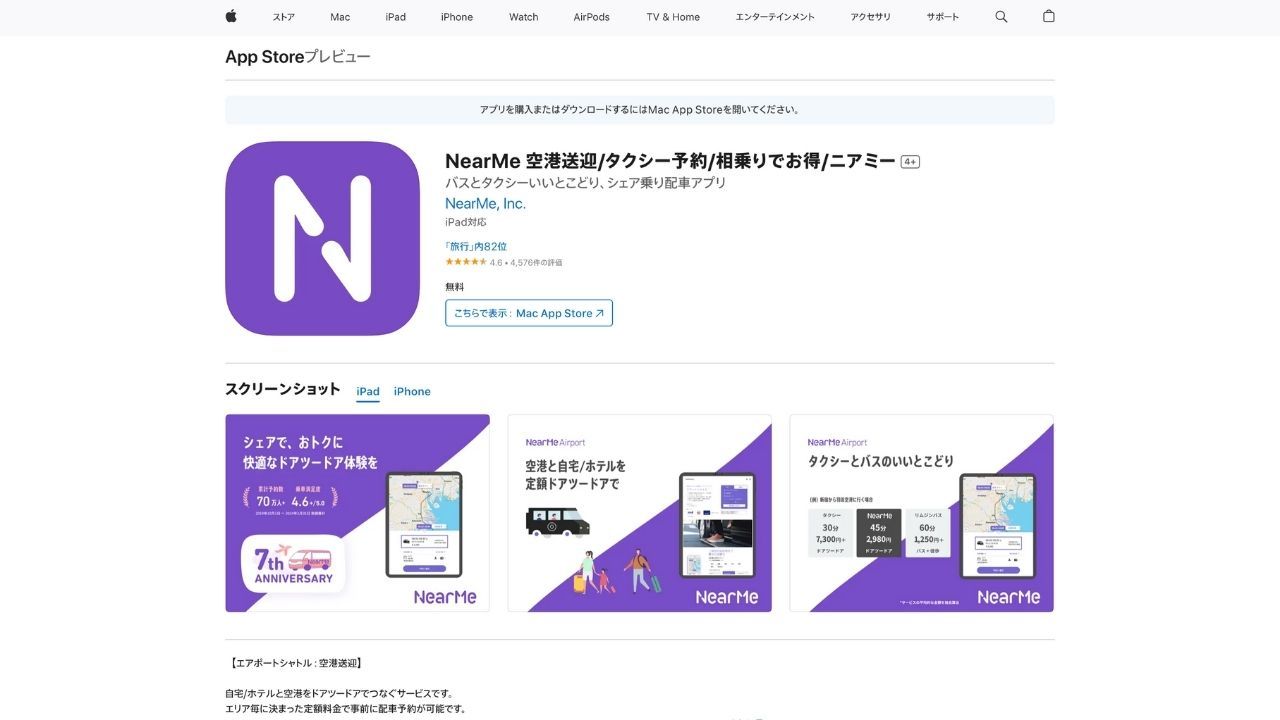Click the subtitle バスとタクシーいいとこどり

(x=585, y=183)
